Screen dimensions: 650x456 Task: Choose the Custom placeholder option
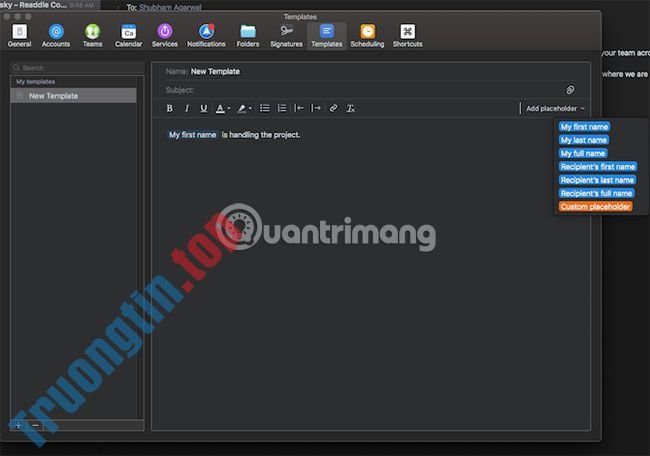click(595, 206)
